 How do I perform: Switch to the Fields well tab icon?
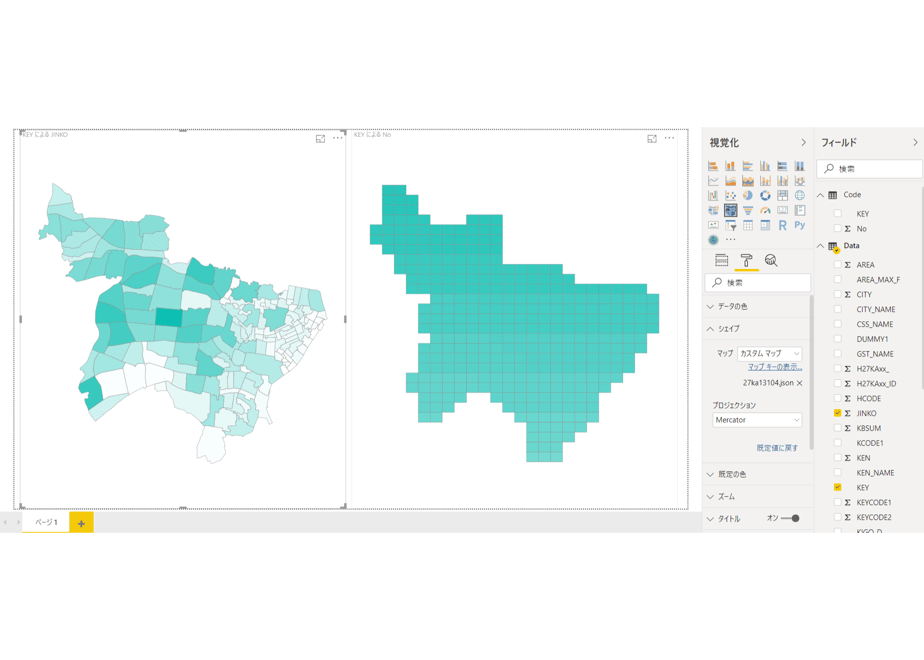721,260
